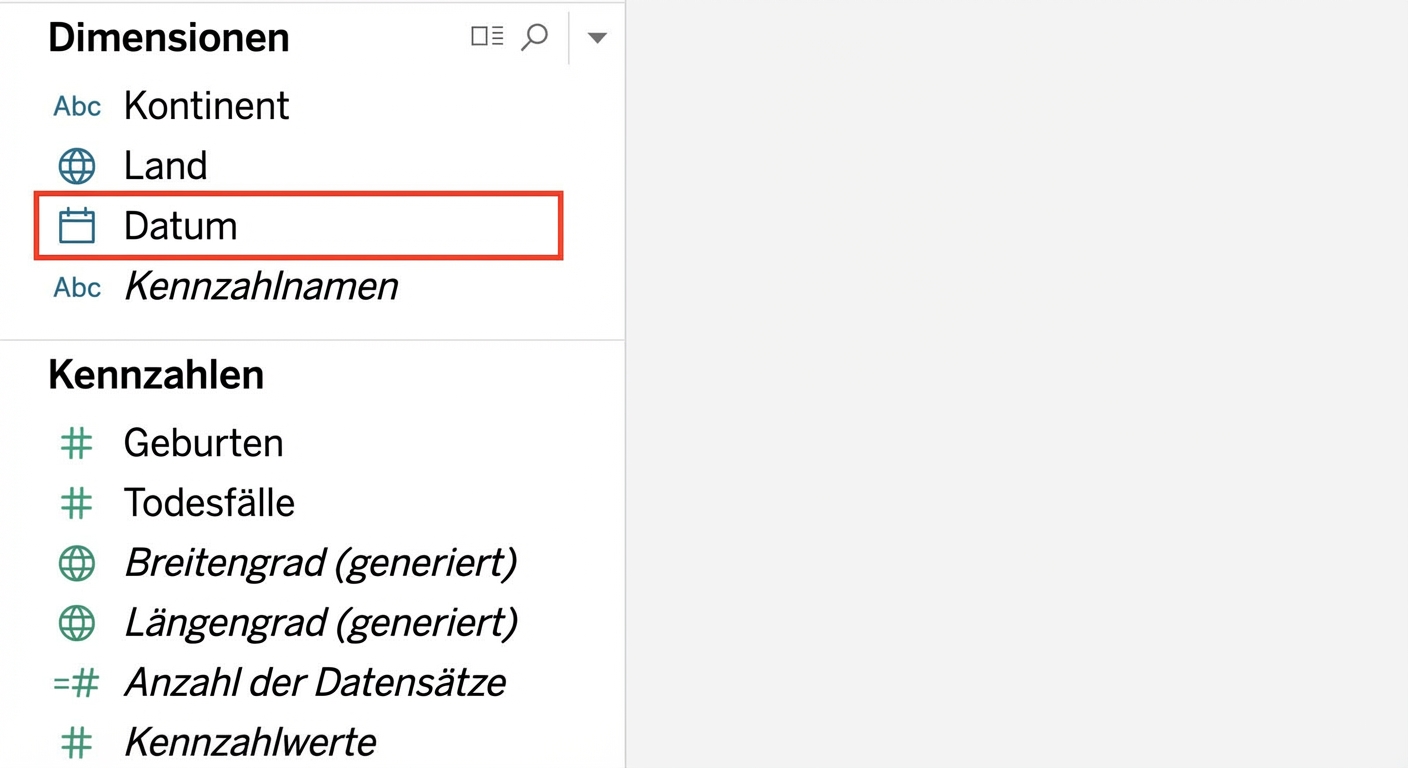Click the number icon beside Todesfälle
This screenshot has height=768, width=1408.
[x=77, y=503]
